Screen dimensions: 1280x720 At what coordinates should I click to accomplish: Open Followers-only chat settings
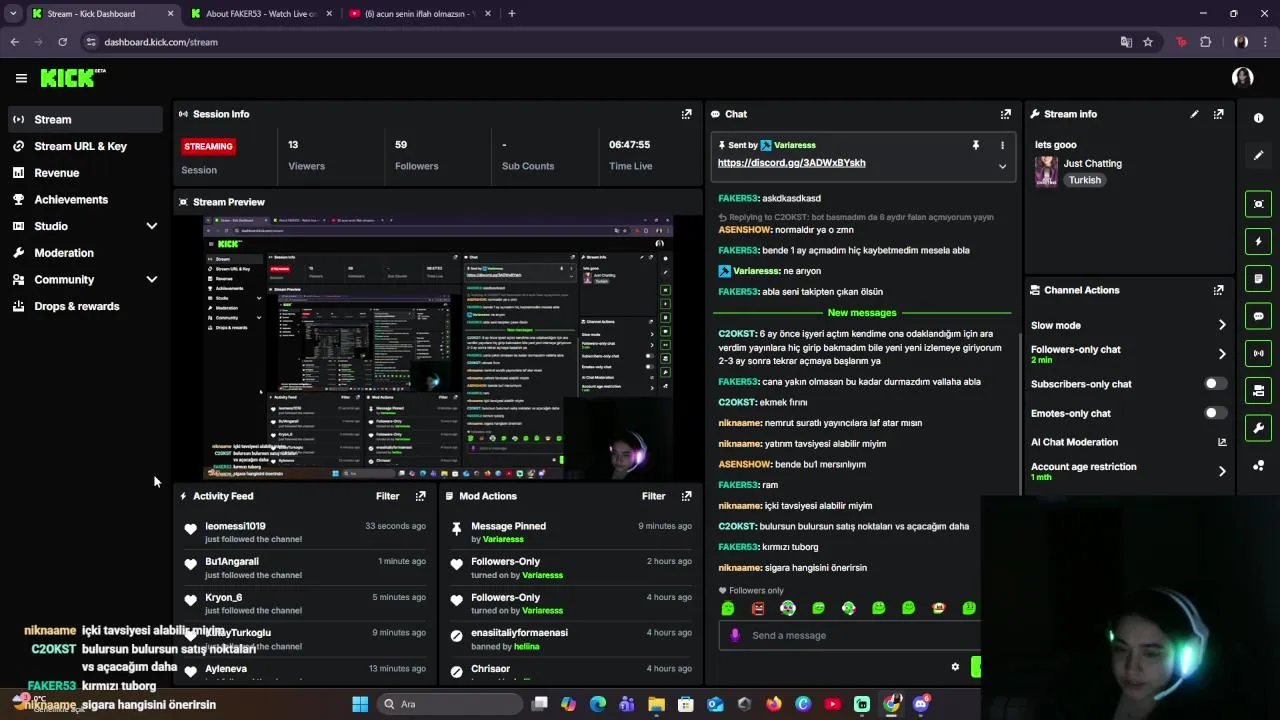1128,354
